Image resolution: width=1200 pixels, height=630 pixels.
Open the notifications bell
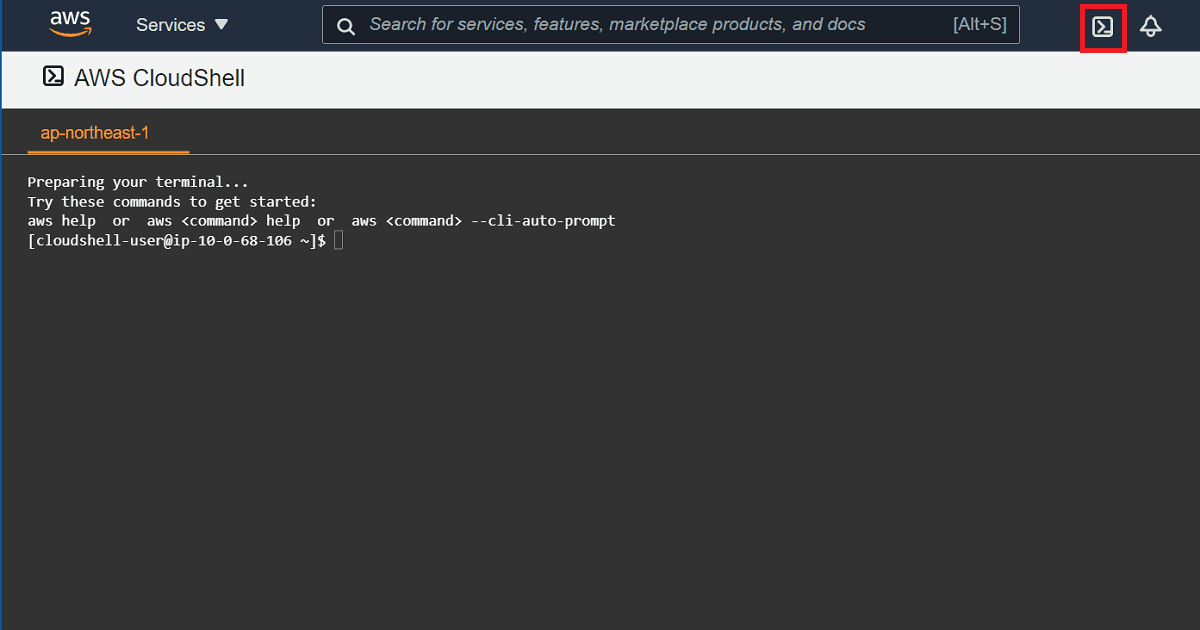1151,27
